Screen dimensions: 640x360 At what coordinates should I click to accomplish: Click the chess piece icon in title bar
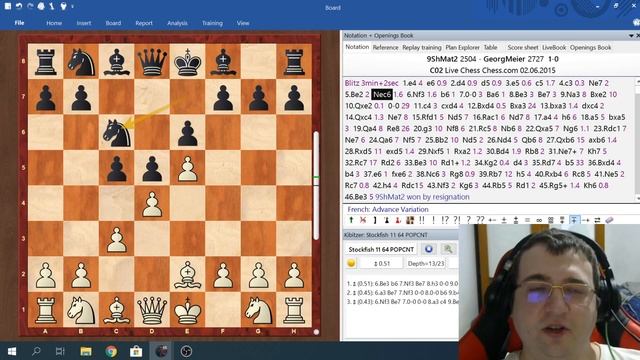tap(52, 6)
